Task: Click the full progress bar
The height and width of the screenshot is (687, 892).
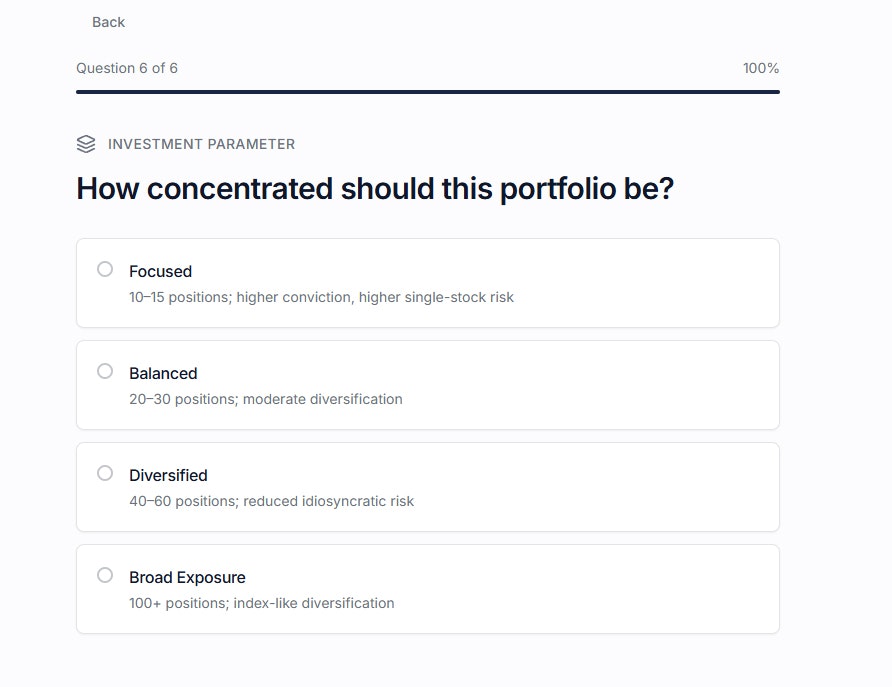Action: (428, 92)
